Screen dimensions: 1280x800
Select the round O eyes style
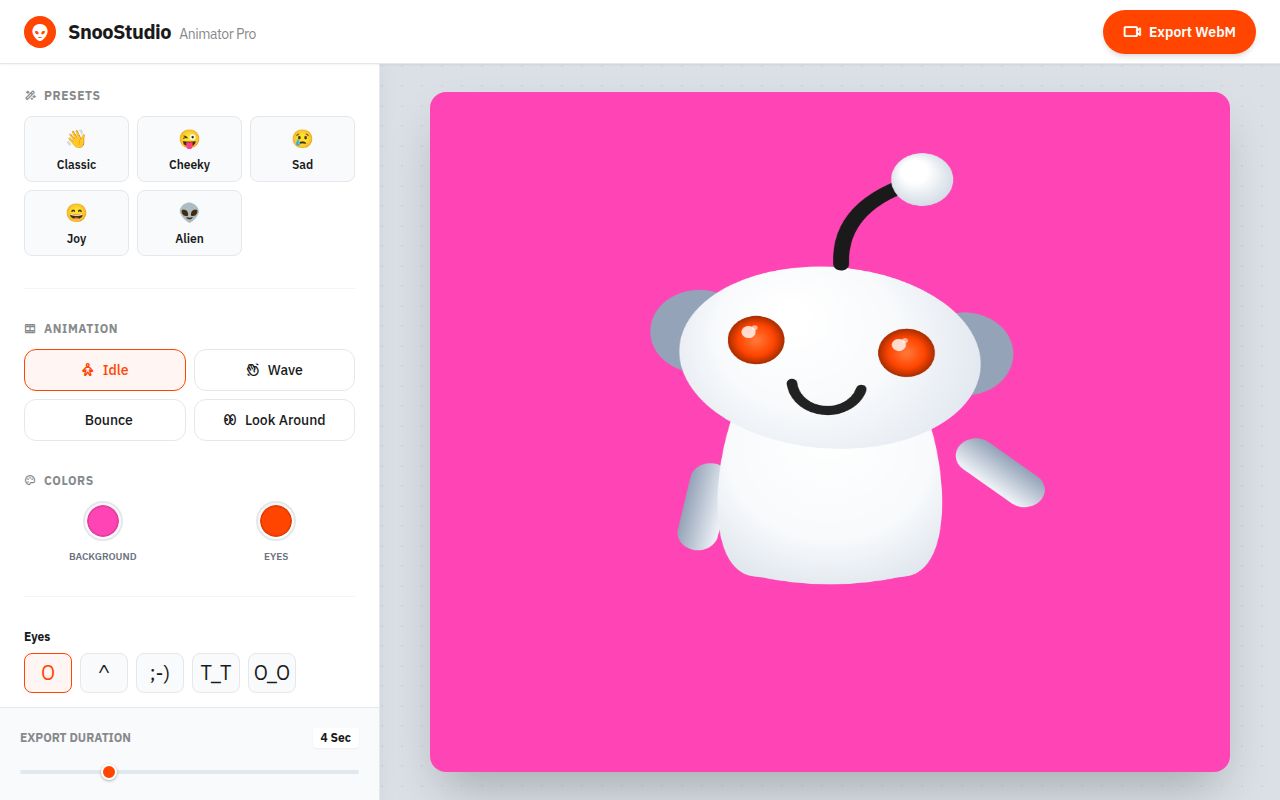click(48, 673)
